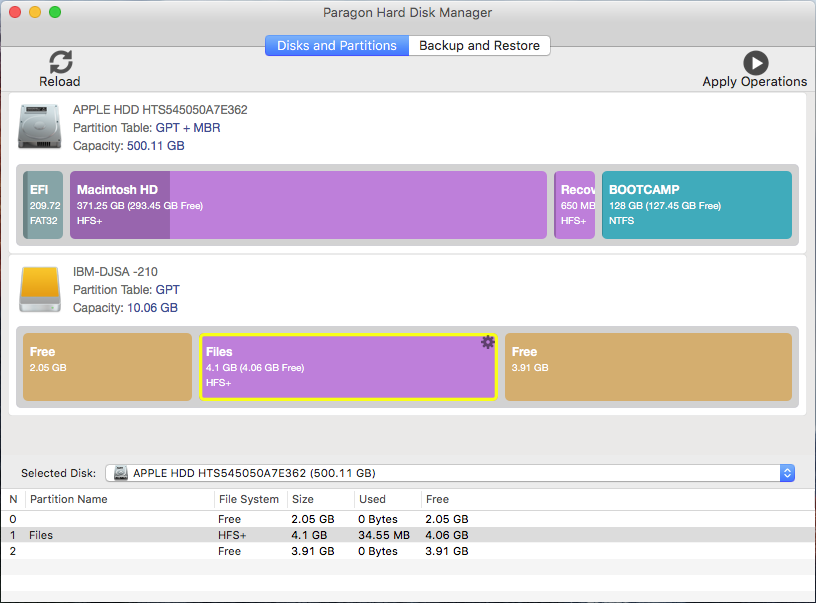Select the EFI FAT32 partition block
The height and width of the screenshot is (603, 816).
tap(43, 205)
